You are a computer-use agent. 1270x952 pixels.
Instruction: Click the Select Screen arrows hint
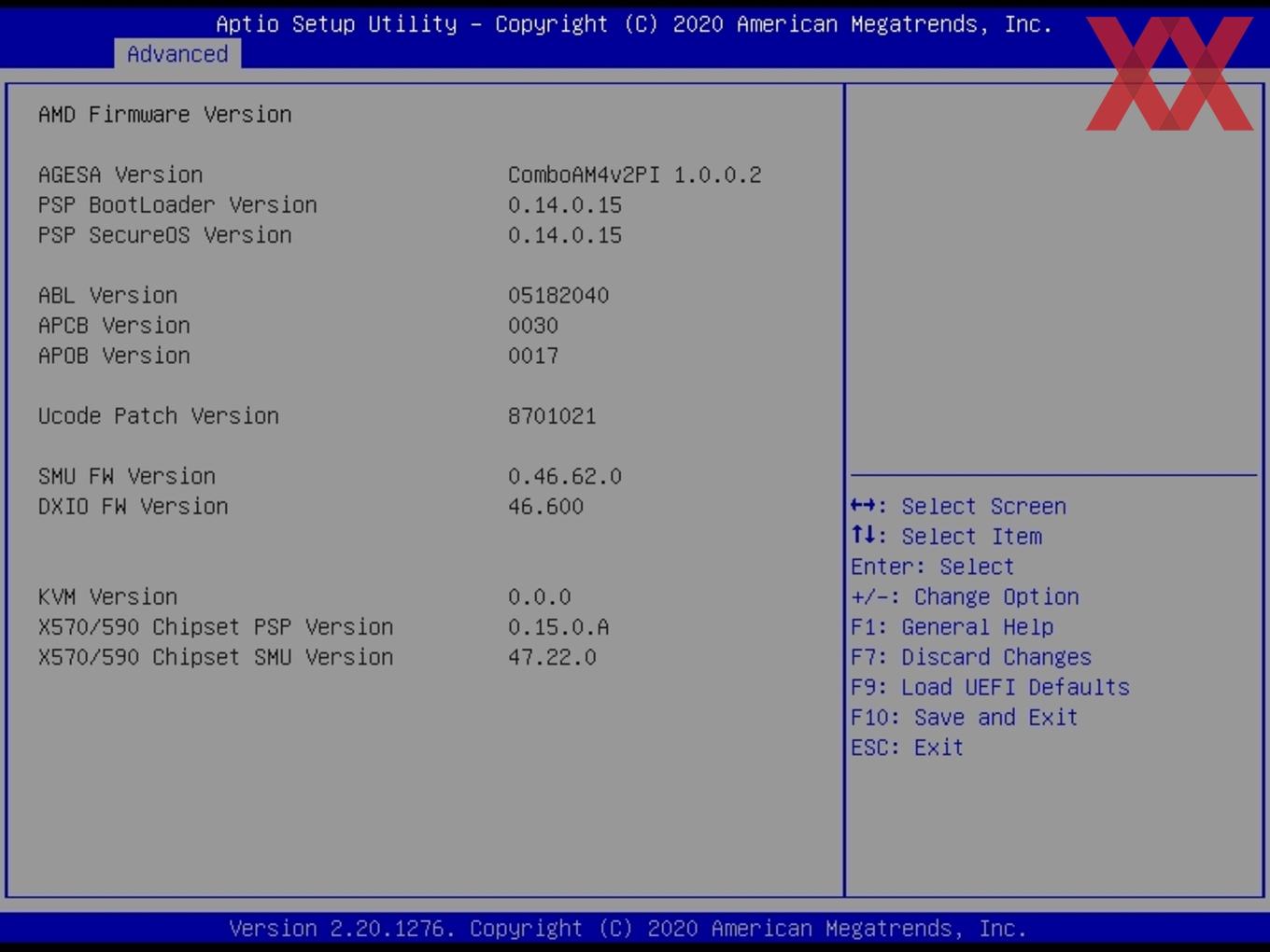[x=958, y=507]
